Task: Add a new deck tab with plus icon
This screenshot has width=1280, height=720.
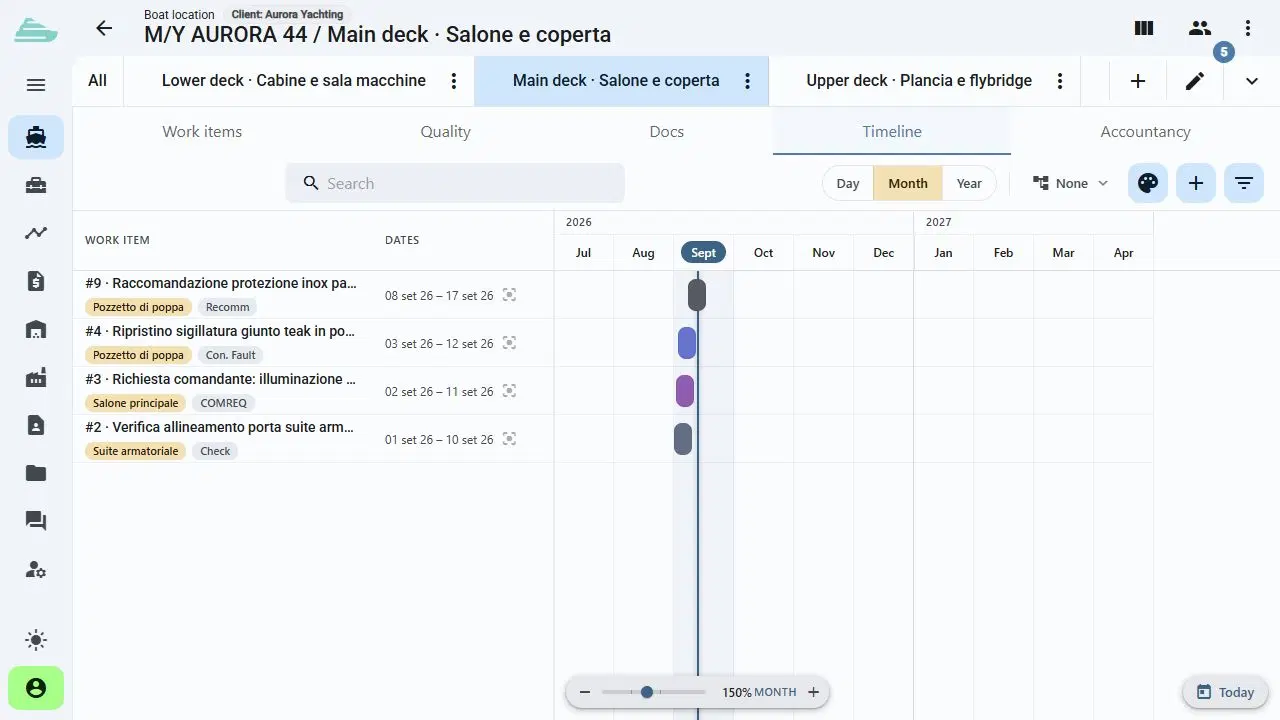Action: (1138, 81)
